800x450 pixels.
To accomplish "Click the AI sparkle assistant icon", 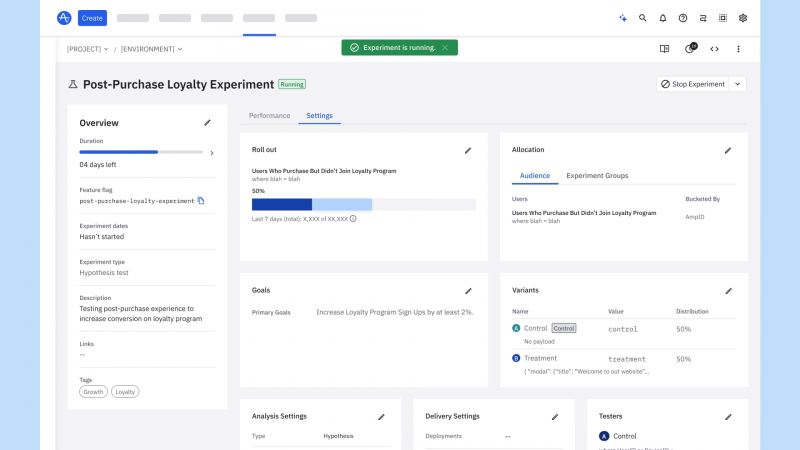I will pyautogui.click(x=623, y=18).
